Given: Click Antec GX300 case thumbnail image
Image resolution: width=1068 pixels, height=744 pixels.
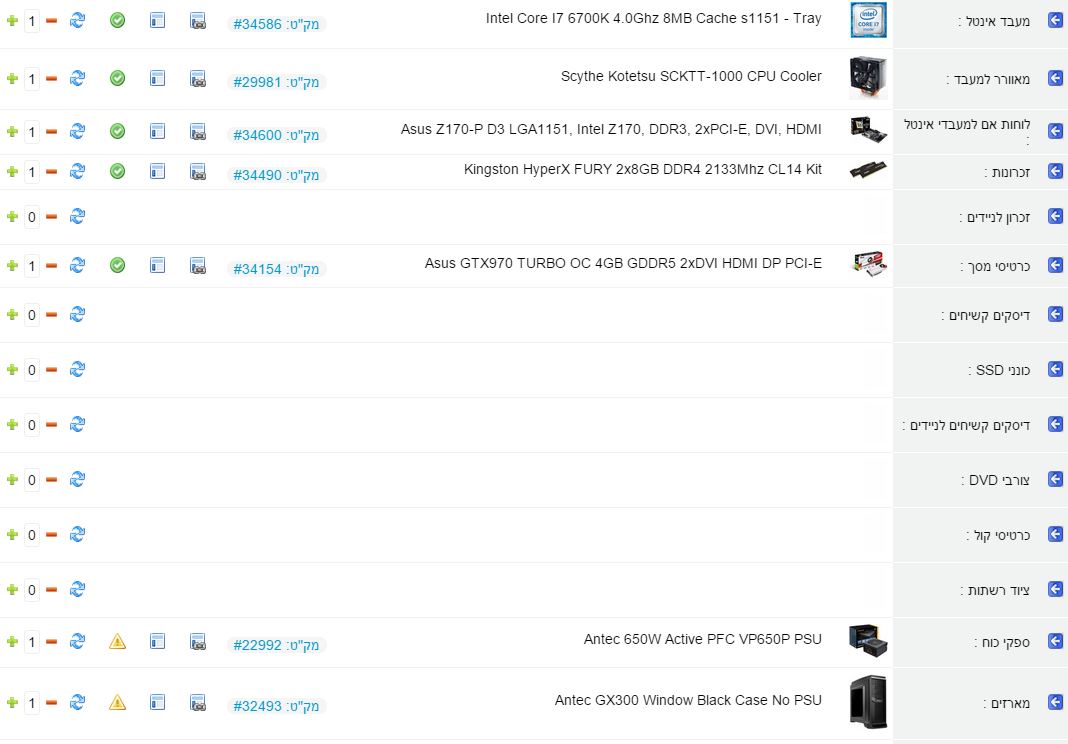Looking at the screenshot, I should tap(867, 702).
